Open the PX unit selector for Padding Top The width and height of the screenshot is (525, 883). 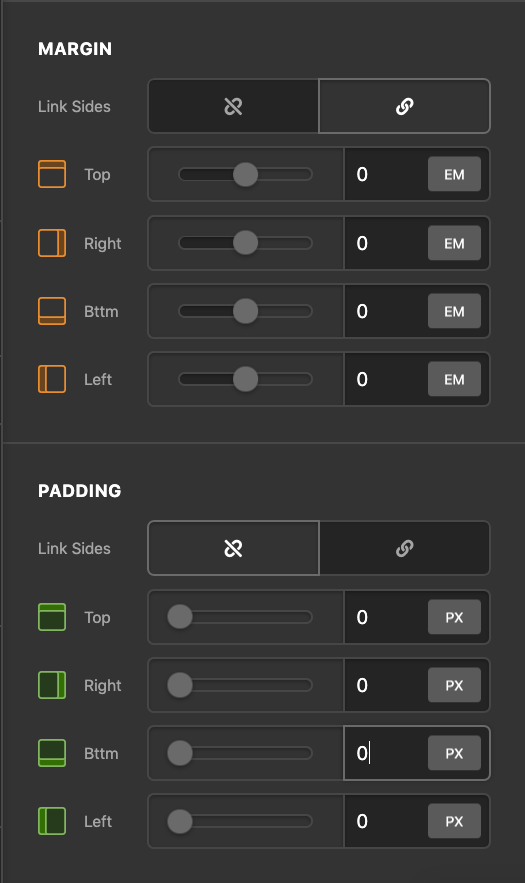coord(454,617)
